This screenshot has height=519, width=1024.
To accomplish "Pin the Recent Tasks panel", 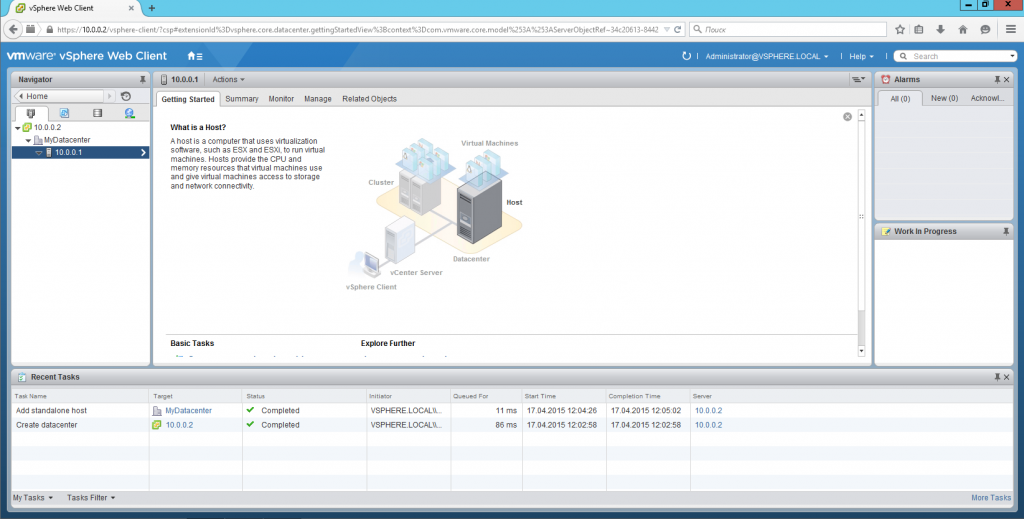I will [997, 377].
